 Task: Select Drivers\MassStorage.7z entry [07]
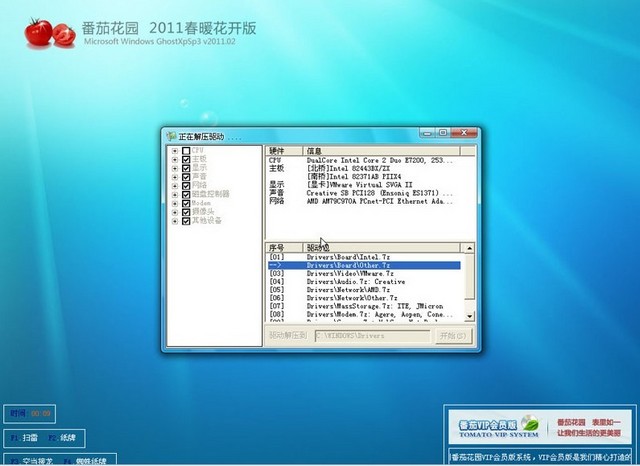[364, 306]
